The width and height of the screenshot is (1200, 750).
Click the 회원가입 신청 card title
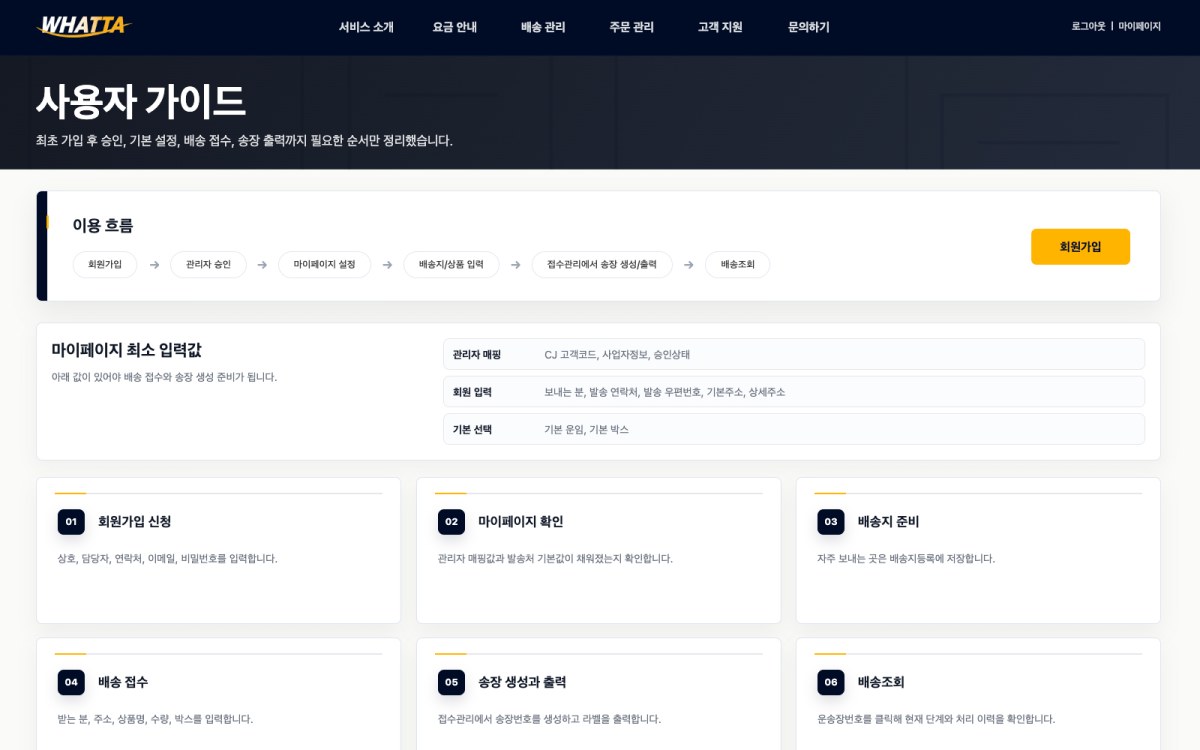(x=134, y=521)
